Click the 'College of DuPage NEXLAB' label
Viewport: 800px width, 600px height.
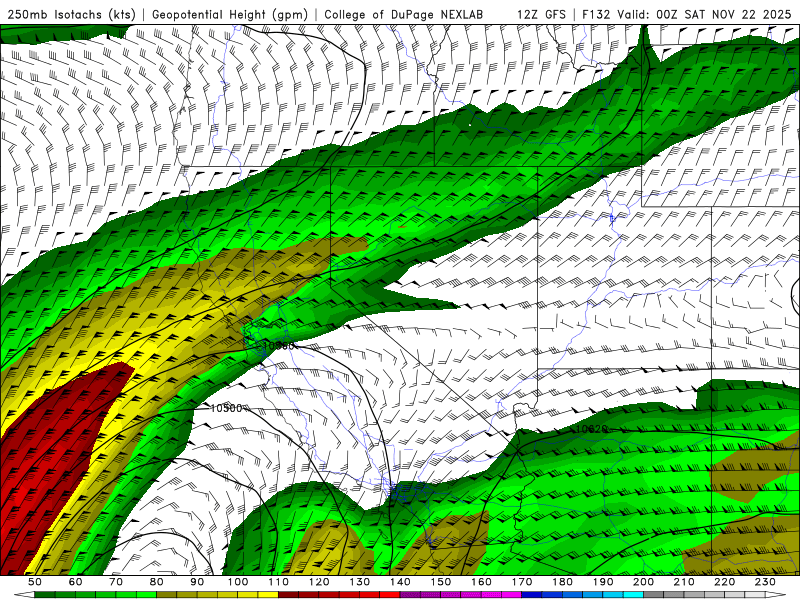[x=404, y=14]
